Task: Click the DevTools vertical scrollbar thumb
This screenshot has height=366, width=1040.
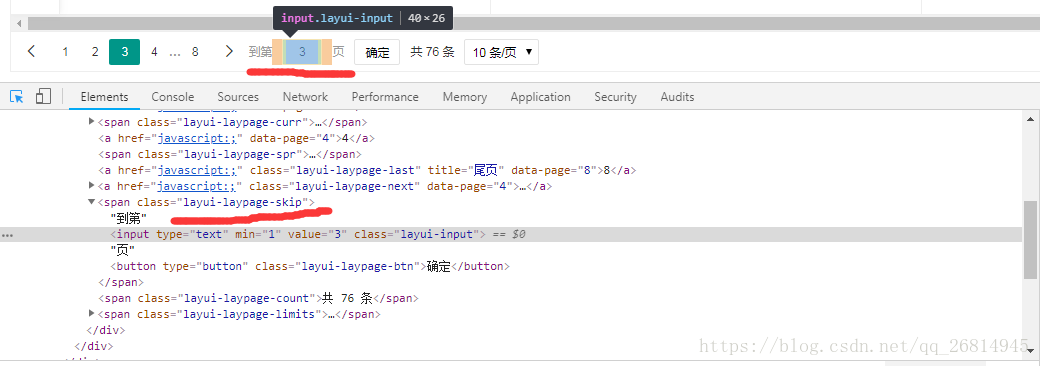Action: 1030,239
